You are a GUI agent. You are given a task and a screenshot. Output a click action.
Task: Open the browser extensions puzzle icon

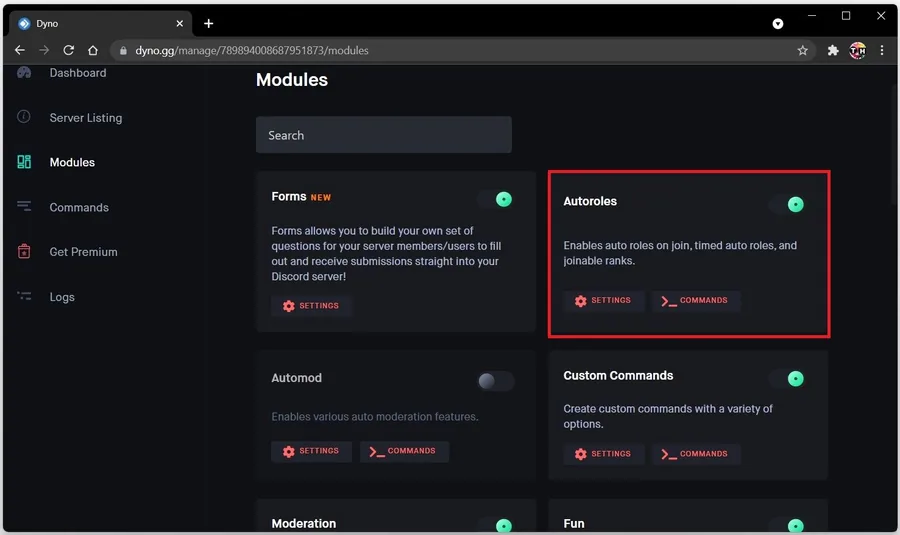pyautogui.click(x=833, y=51)
